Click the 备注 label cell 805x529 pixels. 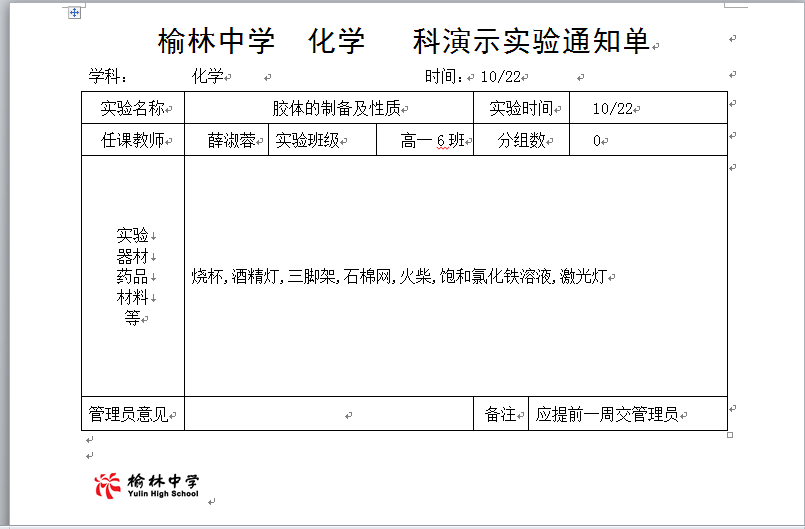tap(500, 414)
